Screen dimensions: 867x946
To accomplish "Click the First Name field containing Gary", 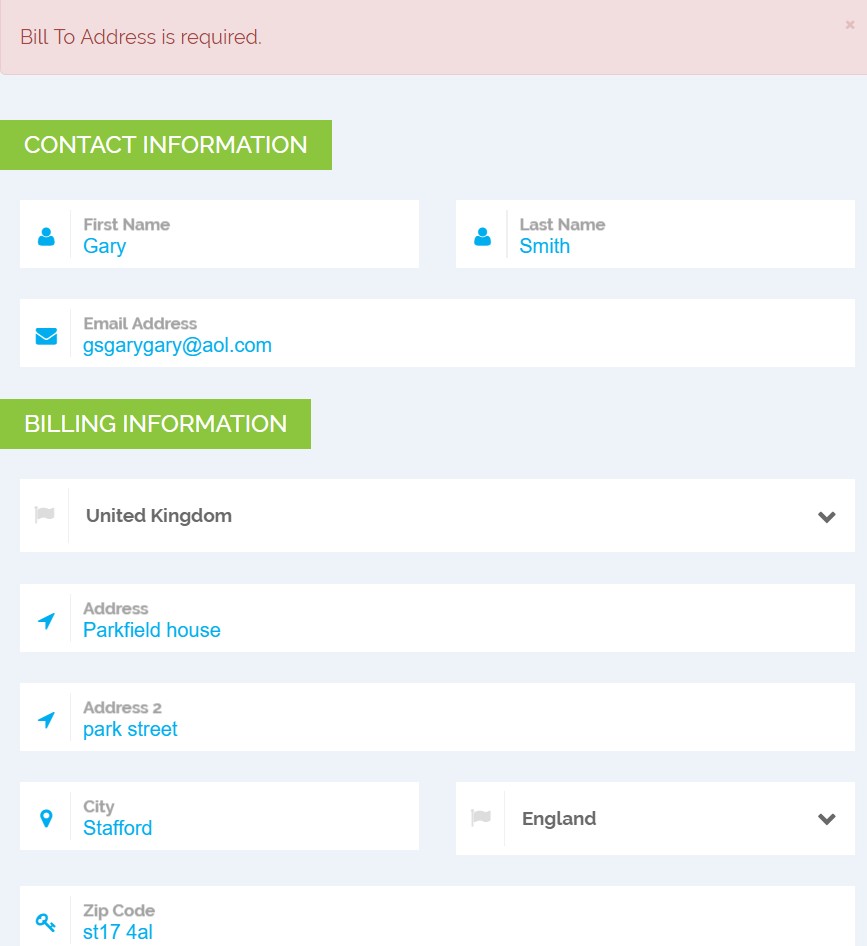I will [240, 246].
